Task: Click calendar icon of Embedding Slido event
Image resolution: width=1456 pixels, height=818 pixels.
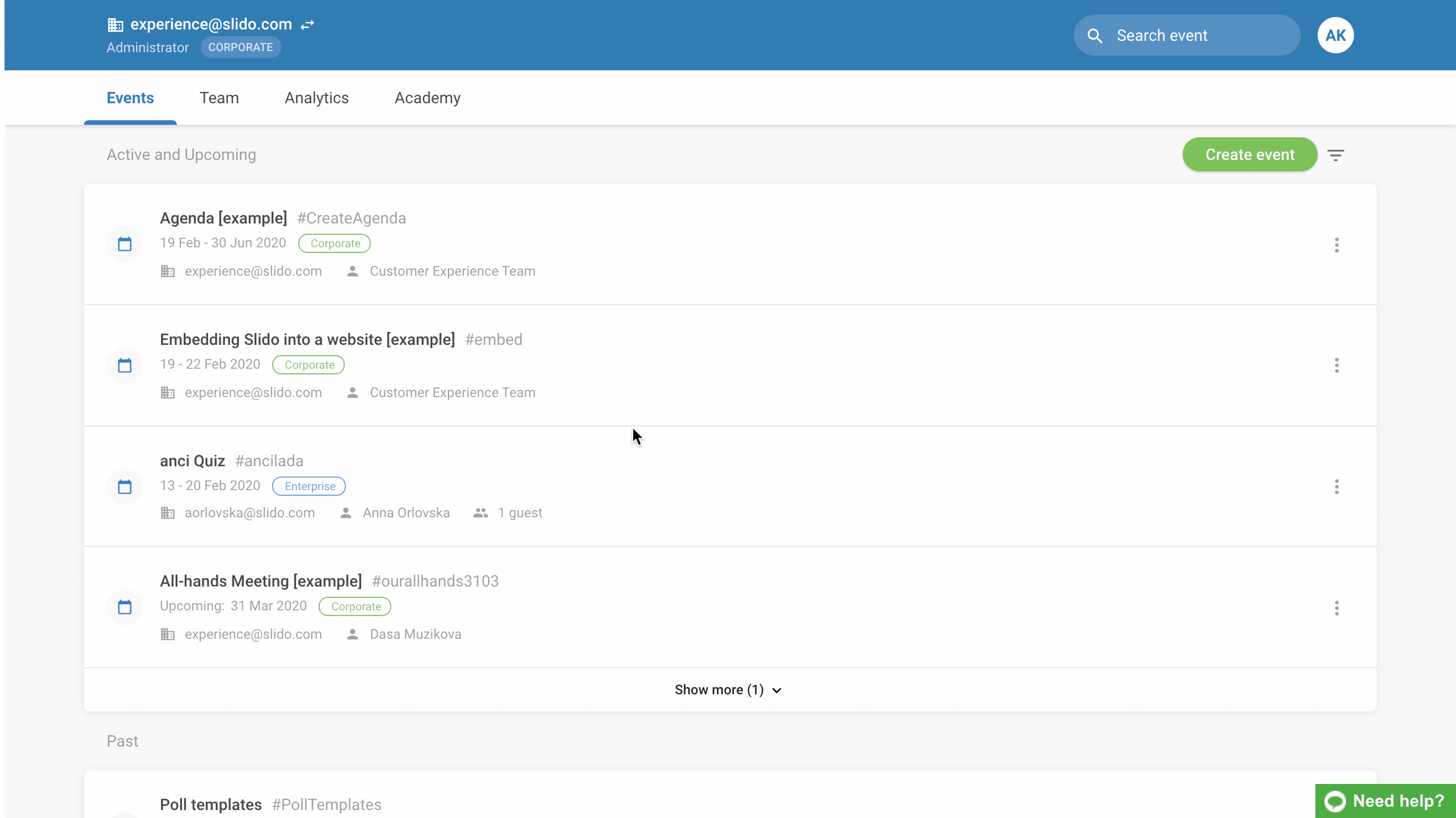Action: click(x=125, y=365)
